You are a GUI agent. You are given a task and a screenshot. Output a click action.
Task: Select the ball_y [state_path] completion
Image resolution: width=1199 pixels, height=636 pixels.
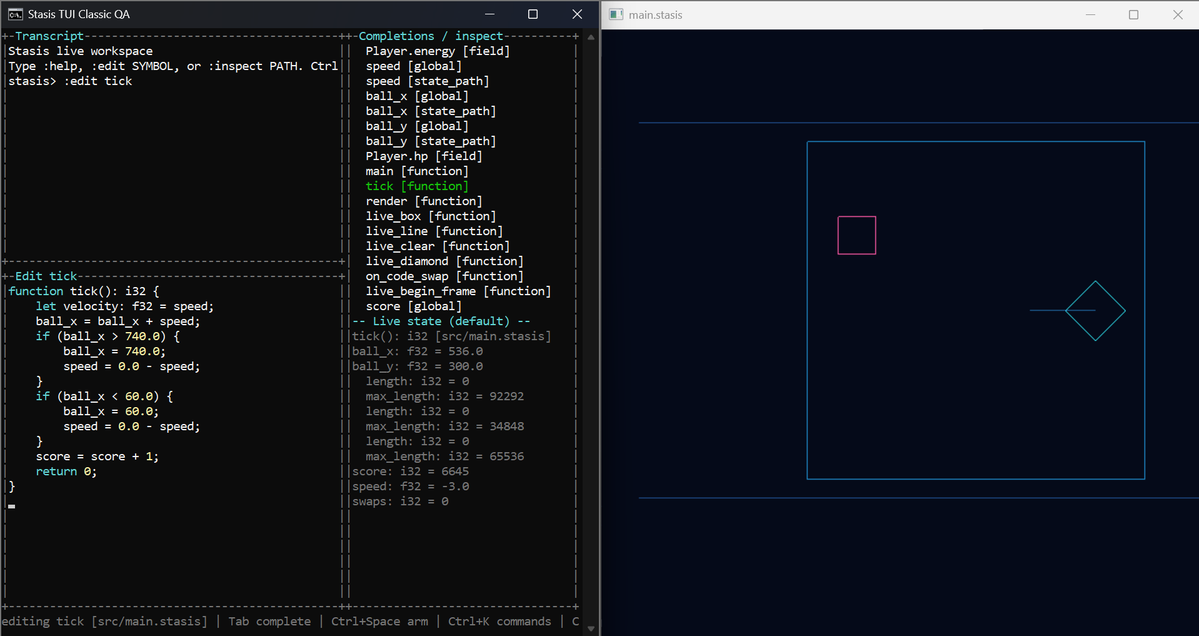point(431,141)
